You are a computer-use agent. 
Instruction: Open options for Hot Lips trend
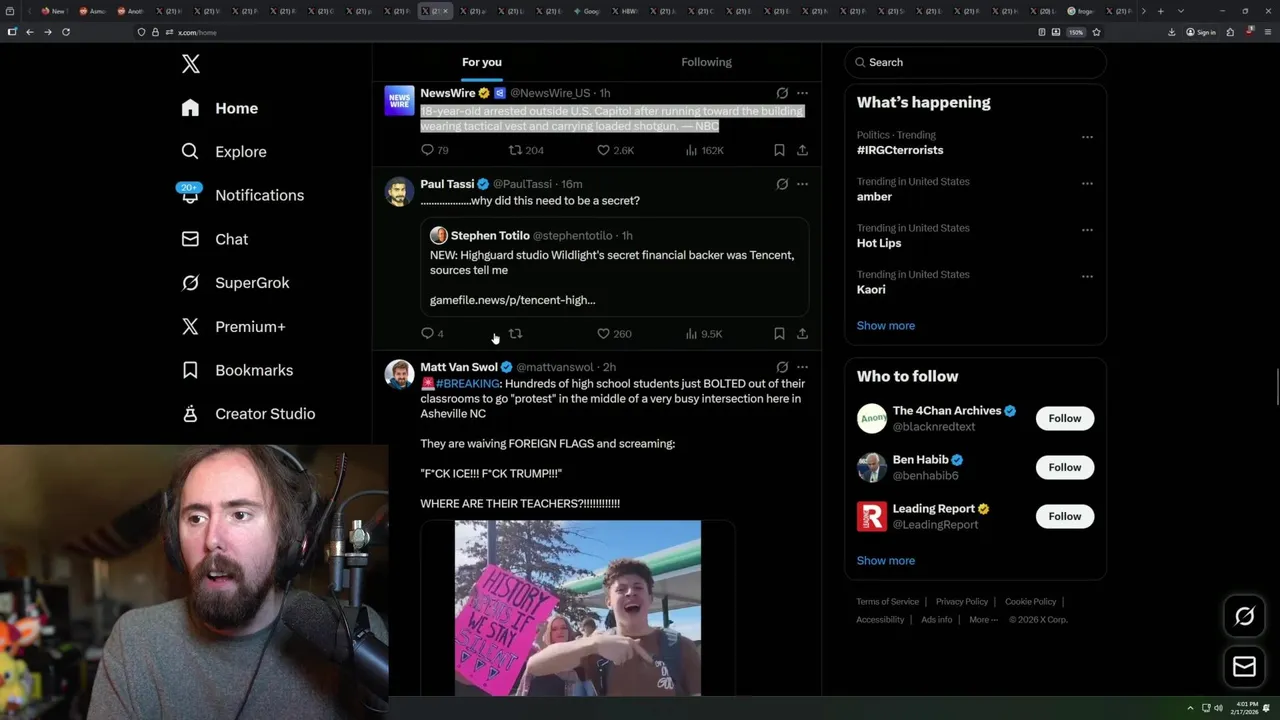pyautogui.click(x=1087, y=230)
